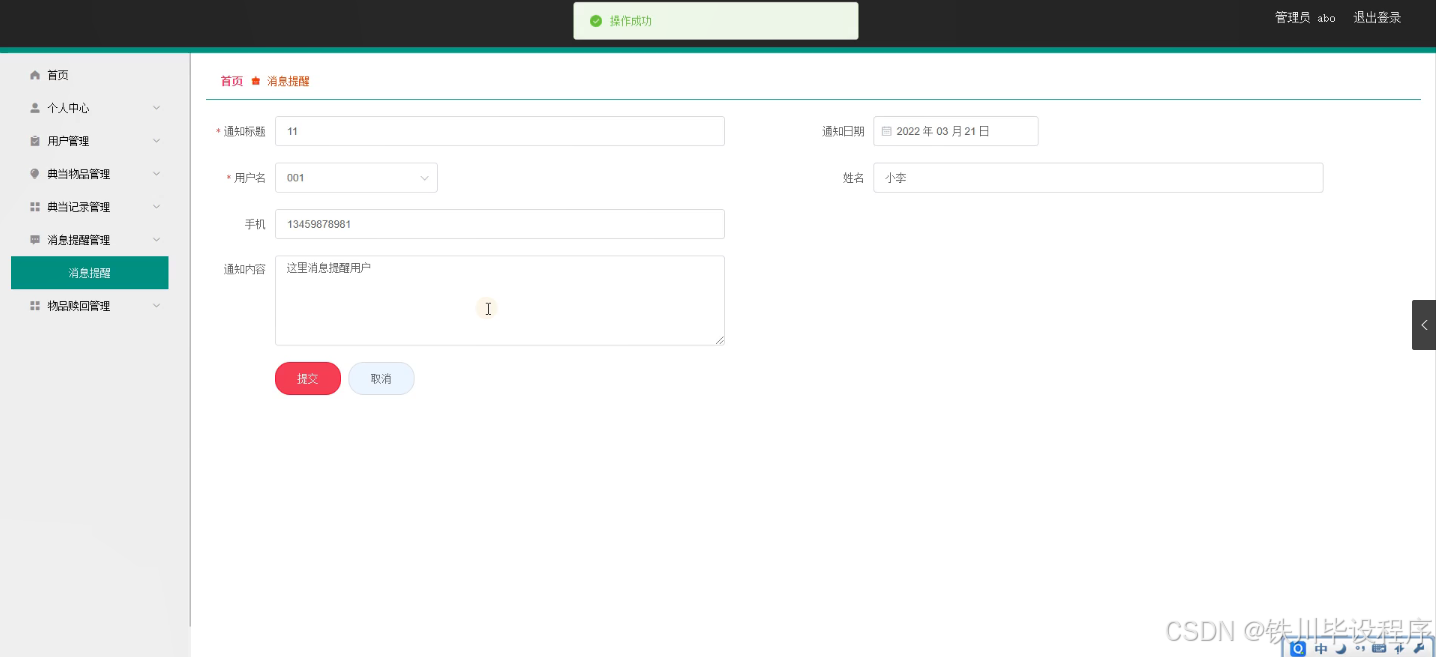Expand 用户管理 using its chevron
The width and height of the screenshot is (1436, 657).
click(156, 141)
